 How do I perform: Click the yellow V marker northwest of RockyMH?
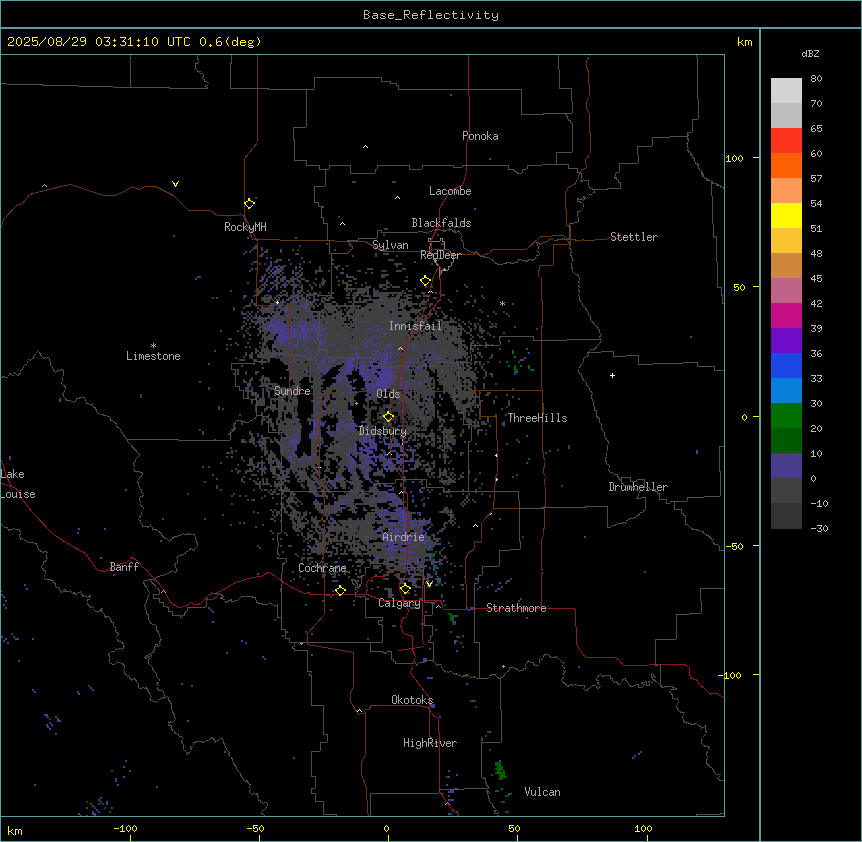pos(175,184)
